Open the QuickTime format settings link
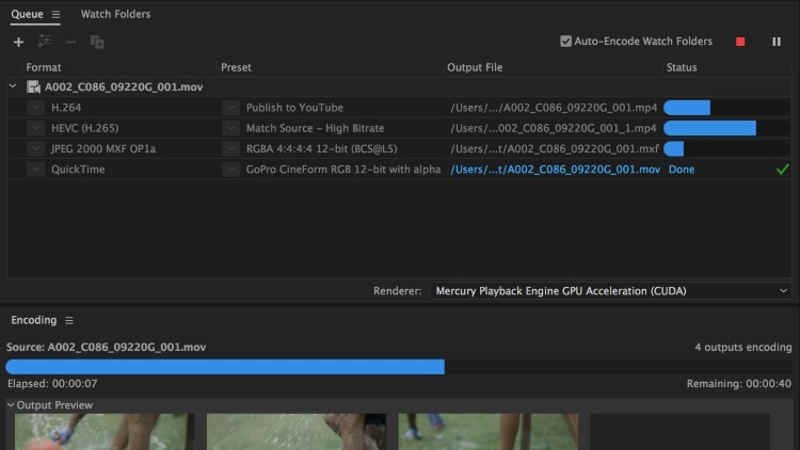This screenshot has width=800, height=450. pyautogui.click(x=78, y=169)
